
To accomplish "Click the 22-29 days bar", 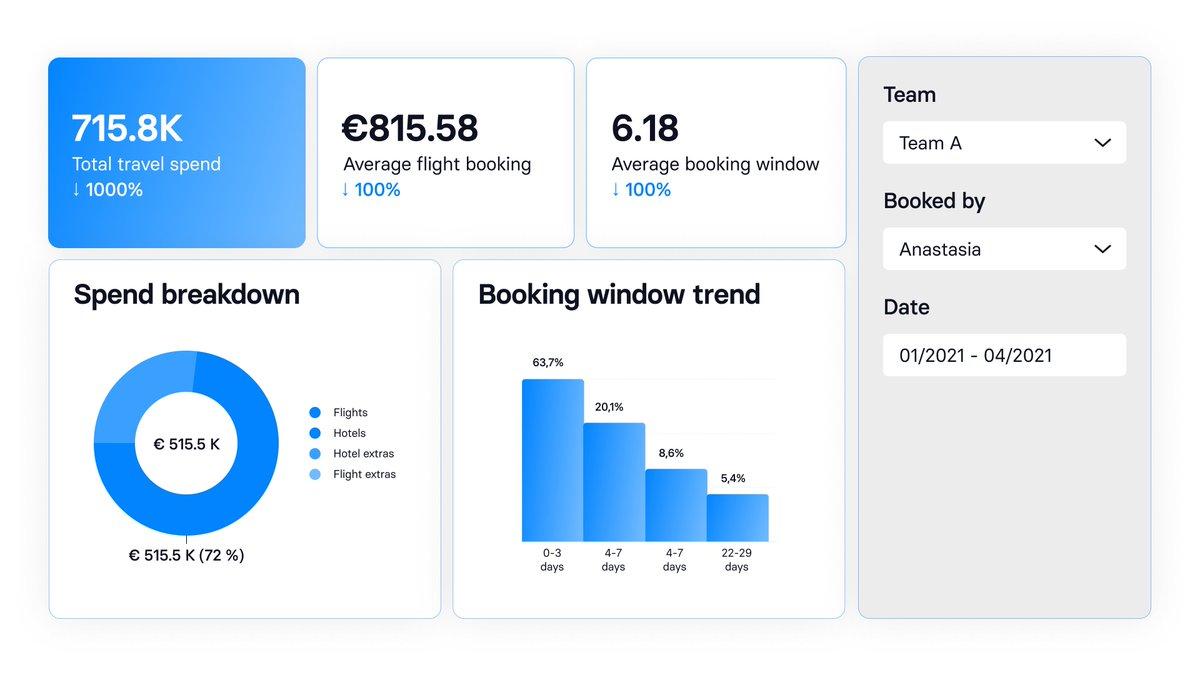I will [738, 518].
